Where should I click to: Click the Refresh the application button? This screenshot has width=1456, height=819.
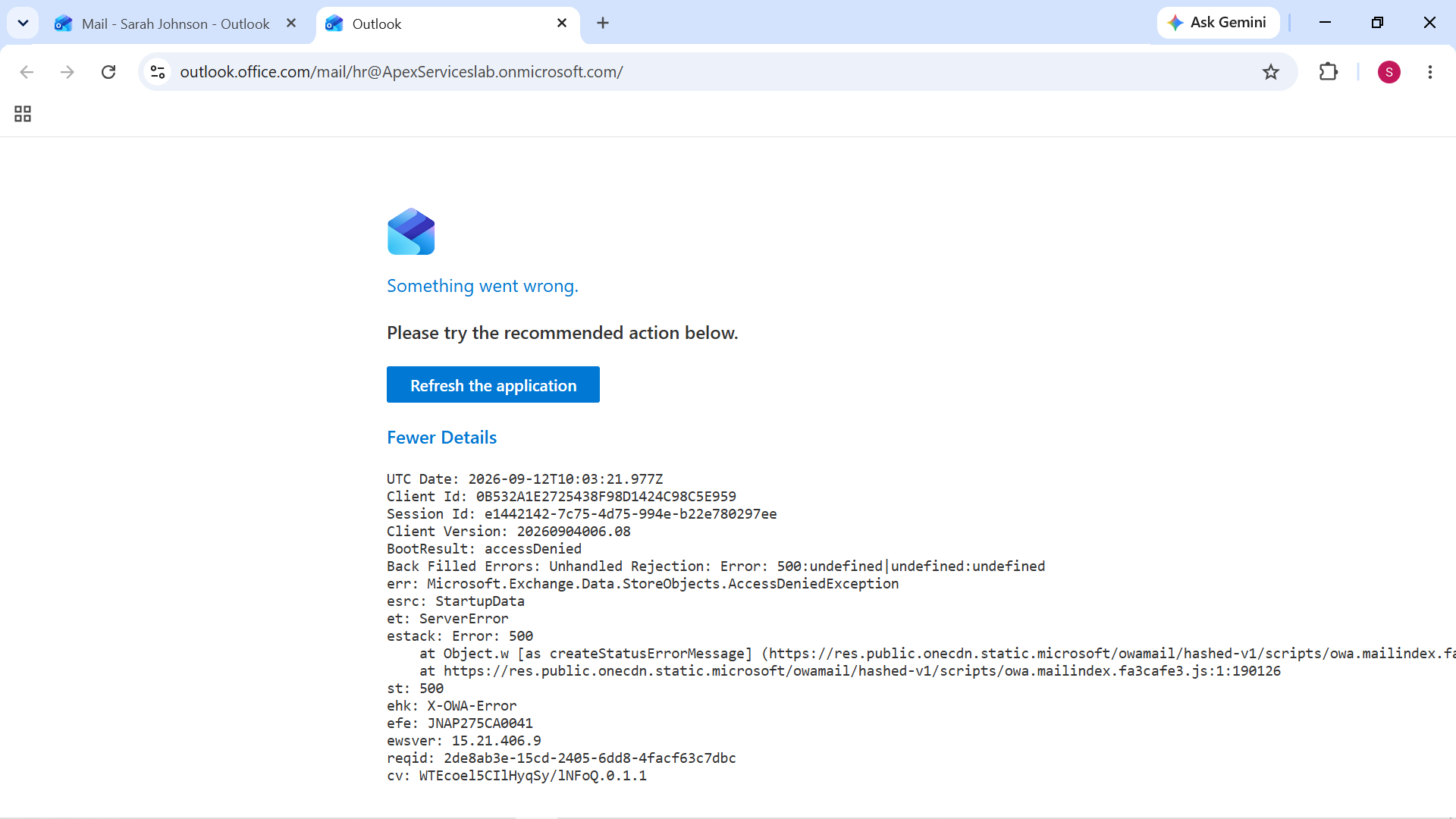tap(493, 384)
